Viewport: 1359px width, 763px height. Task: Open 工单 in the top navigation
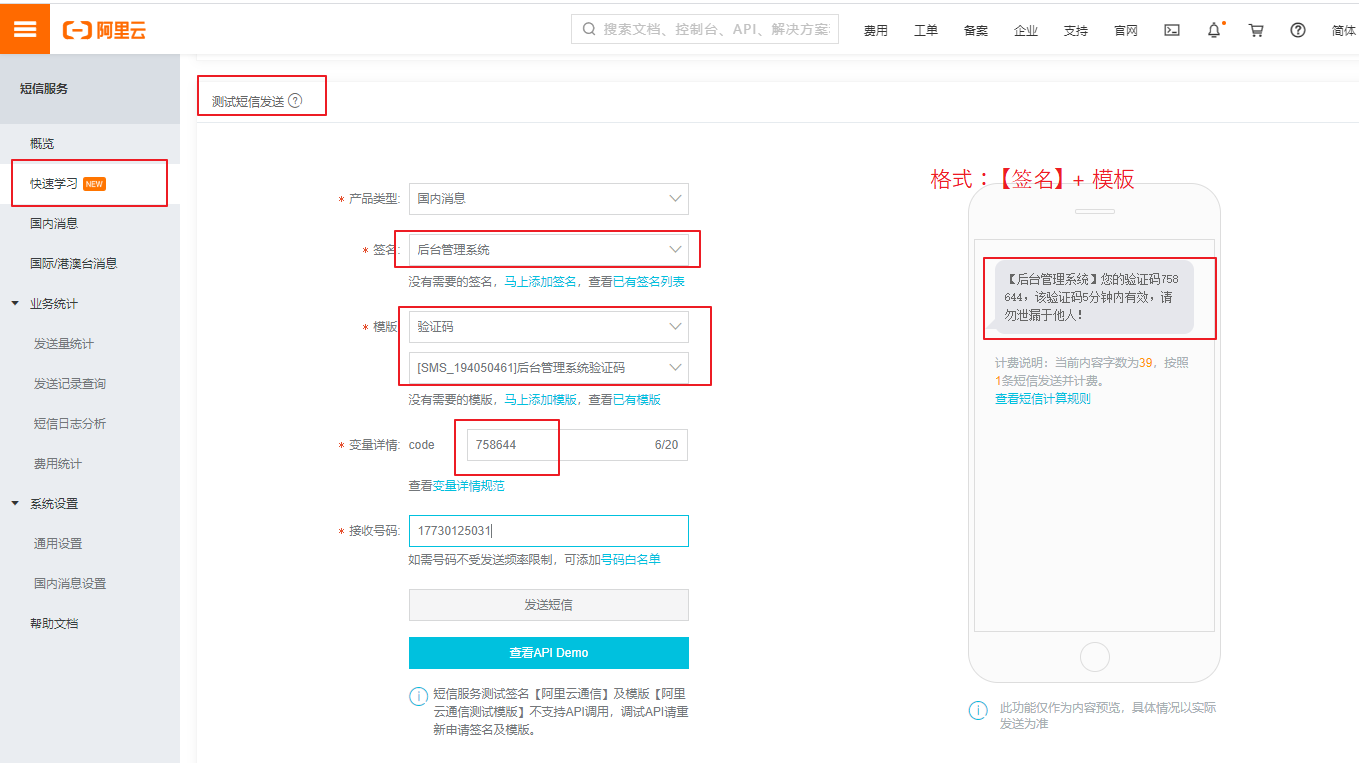pos(926,30)
